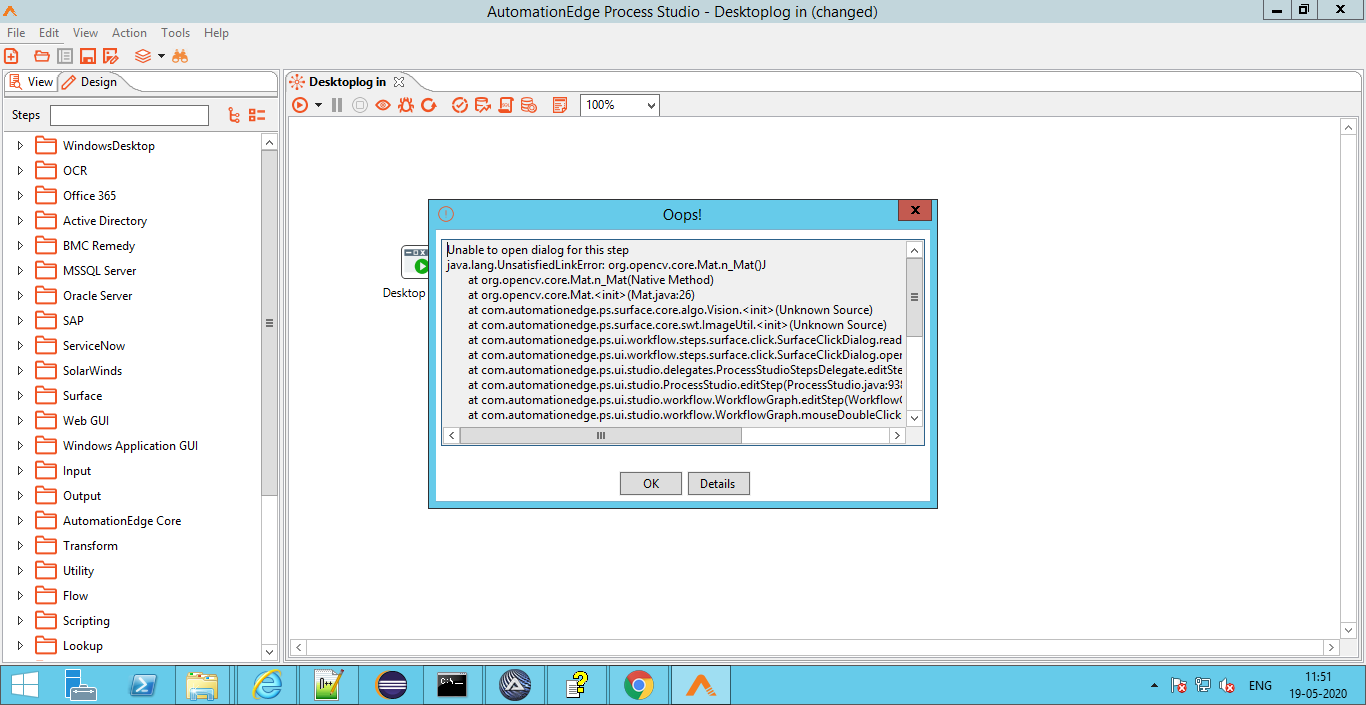
Task: Open the Help menu
Action: (216, 33)
